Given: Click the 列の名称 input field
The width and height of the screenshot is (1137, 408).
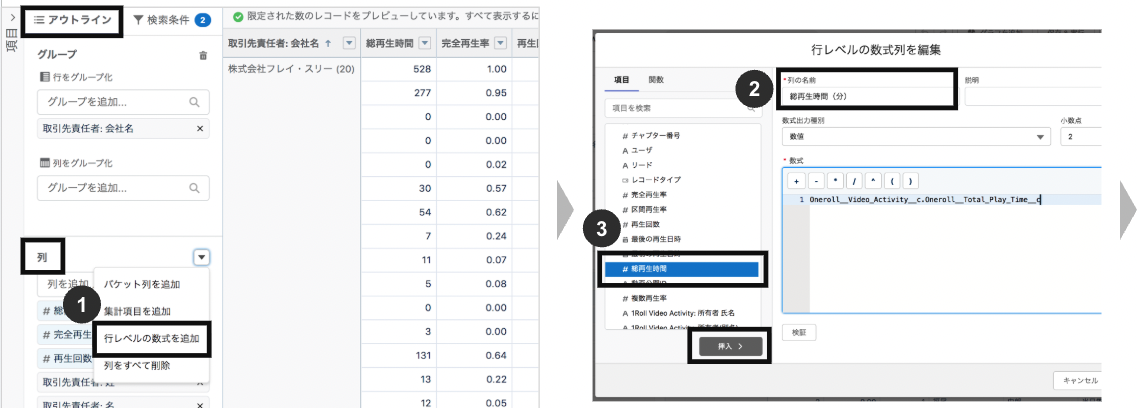Looking at the screenshot, I should coord(869,96).
